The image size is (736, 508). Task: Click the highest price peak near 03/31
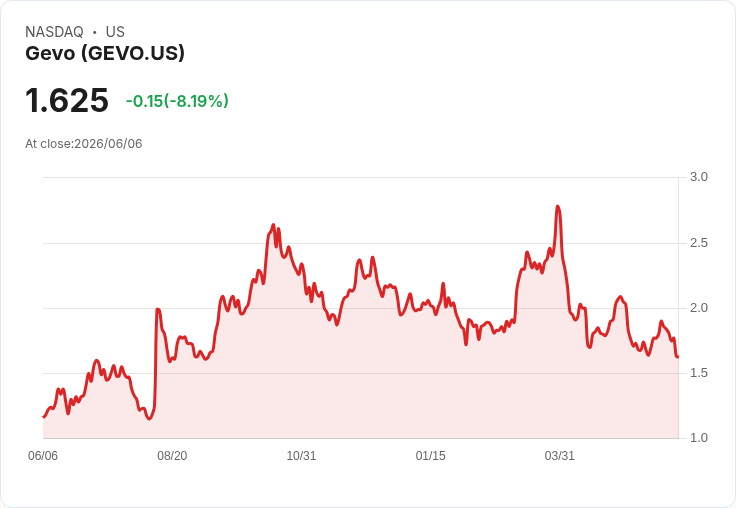click(x=558, y=206)
